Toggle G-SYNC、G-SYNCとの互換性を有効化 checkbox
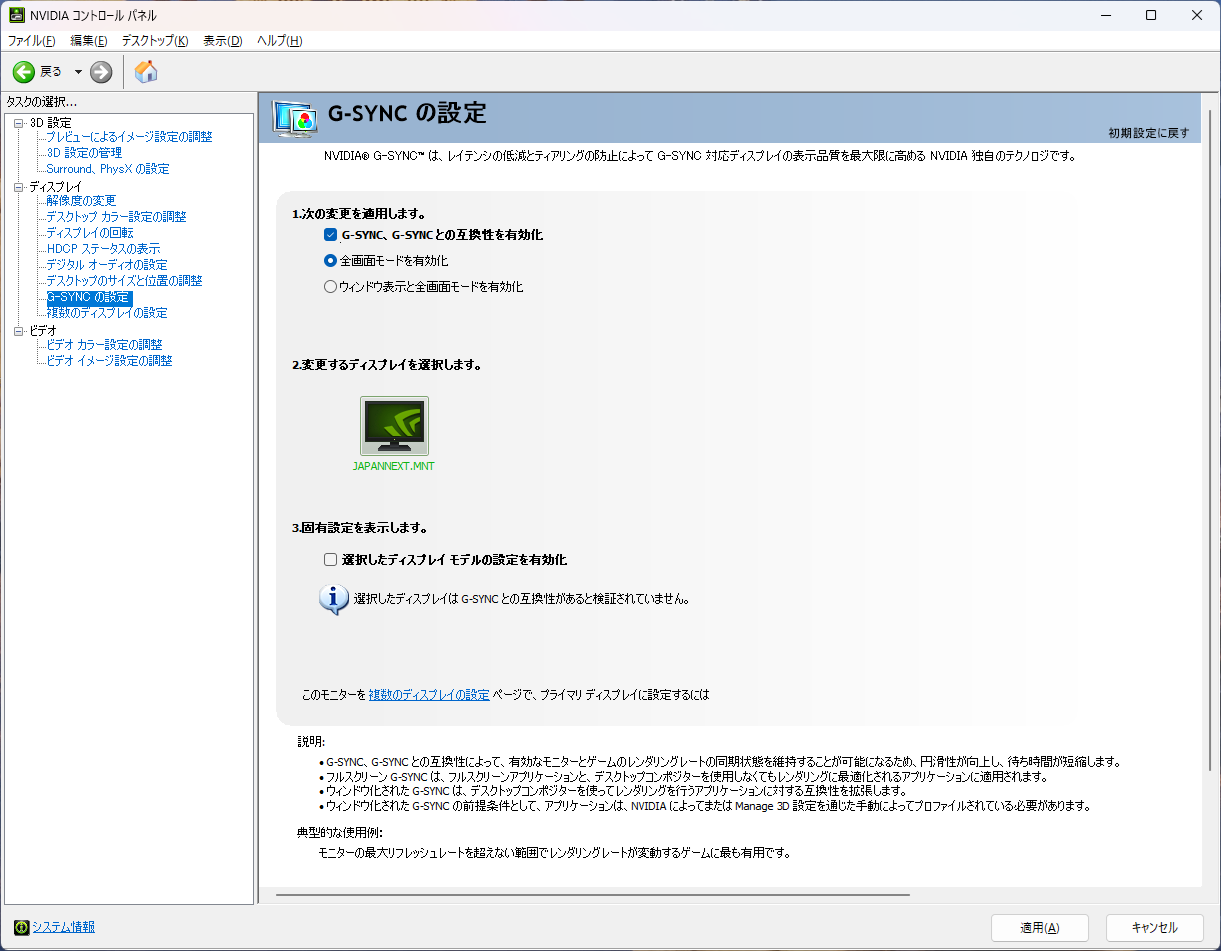Viewport: 1221px width, 951px height. click(330, 235)
